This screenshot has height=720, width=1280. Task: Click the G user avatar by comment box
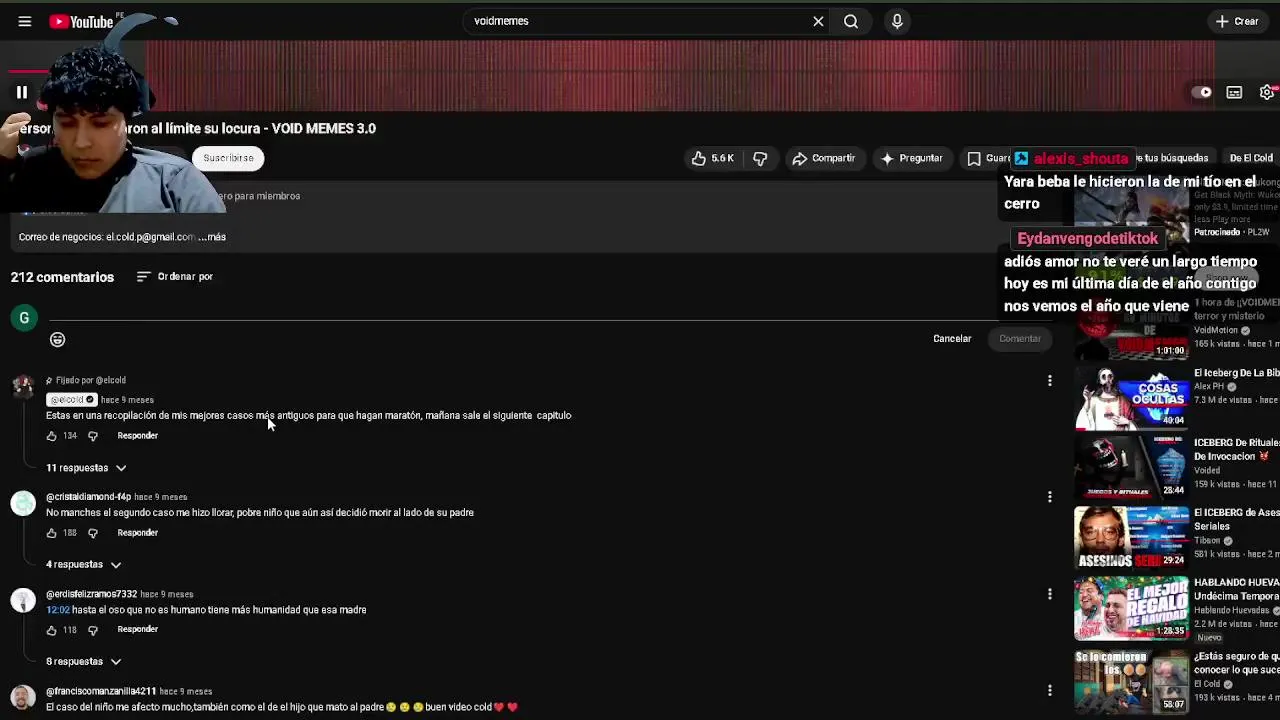click(x=24, y=318)
